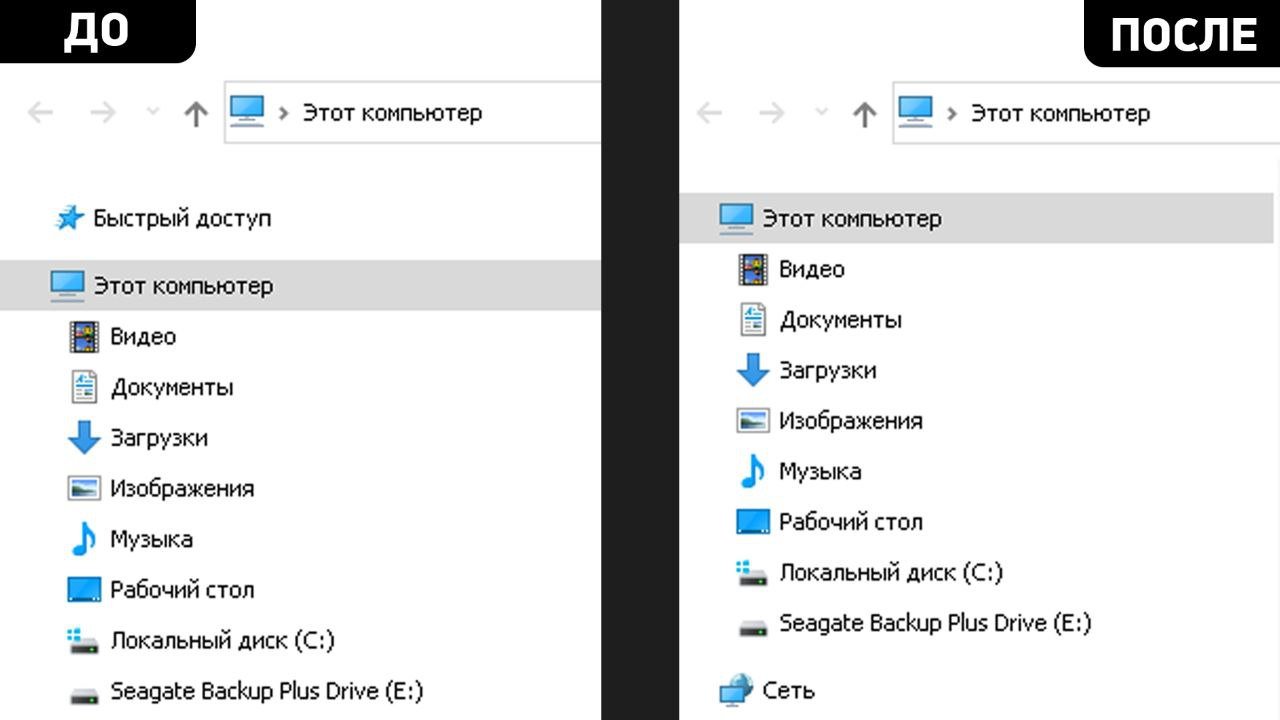Click the Видео film icon in ДО panel
The width and height of the screenshot is (1280, 720).
pyautogui.click(x=84, y=336)
